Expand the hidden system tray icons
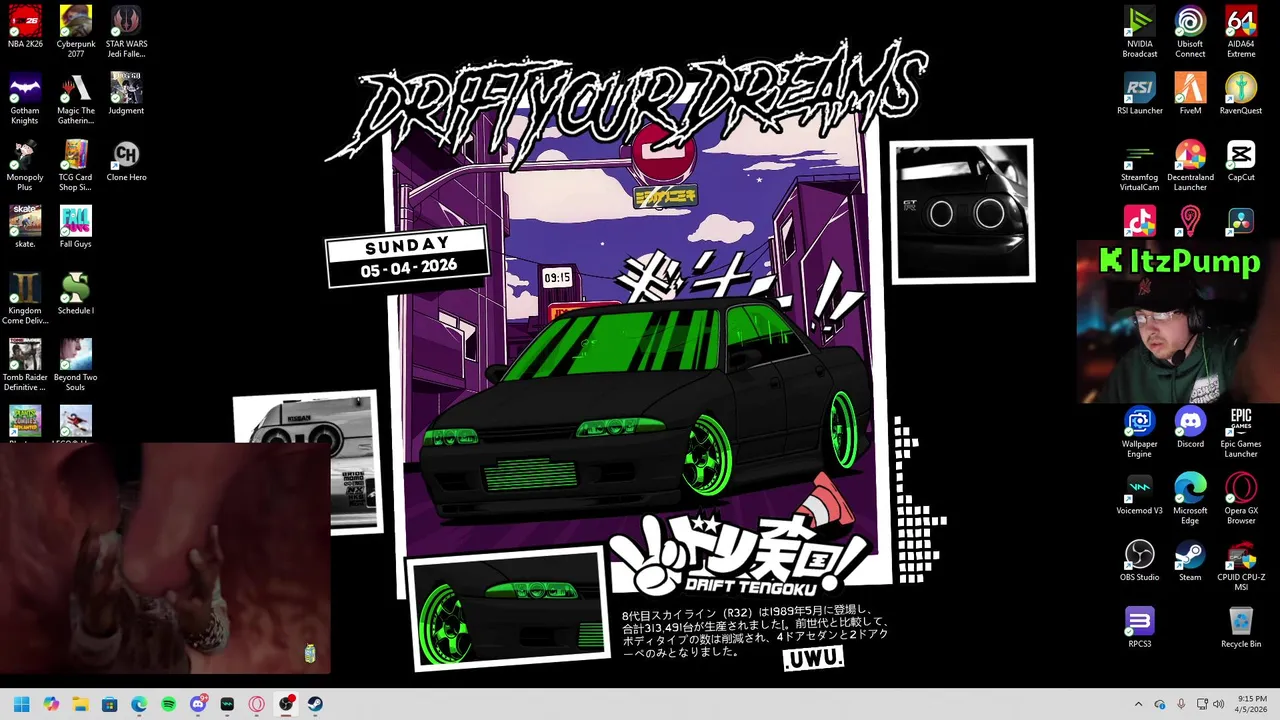This screenshot has height=720, width=1280. [x=1138, y=704]
